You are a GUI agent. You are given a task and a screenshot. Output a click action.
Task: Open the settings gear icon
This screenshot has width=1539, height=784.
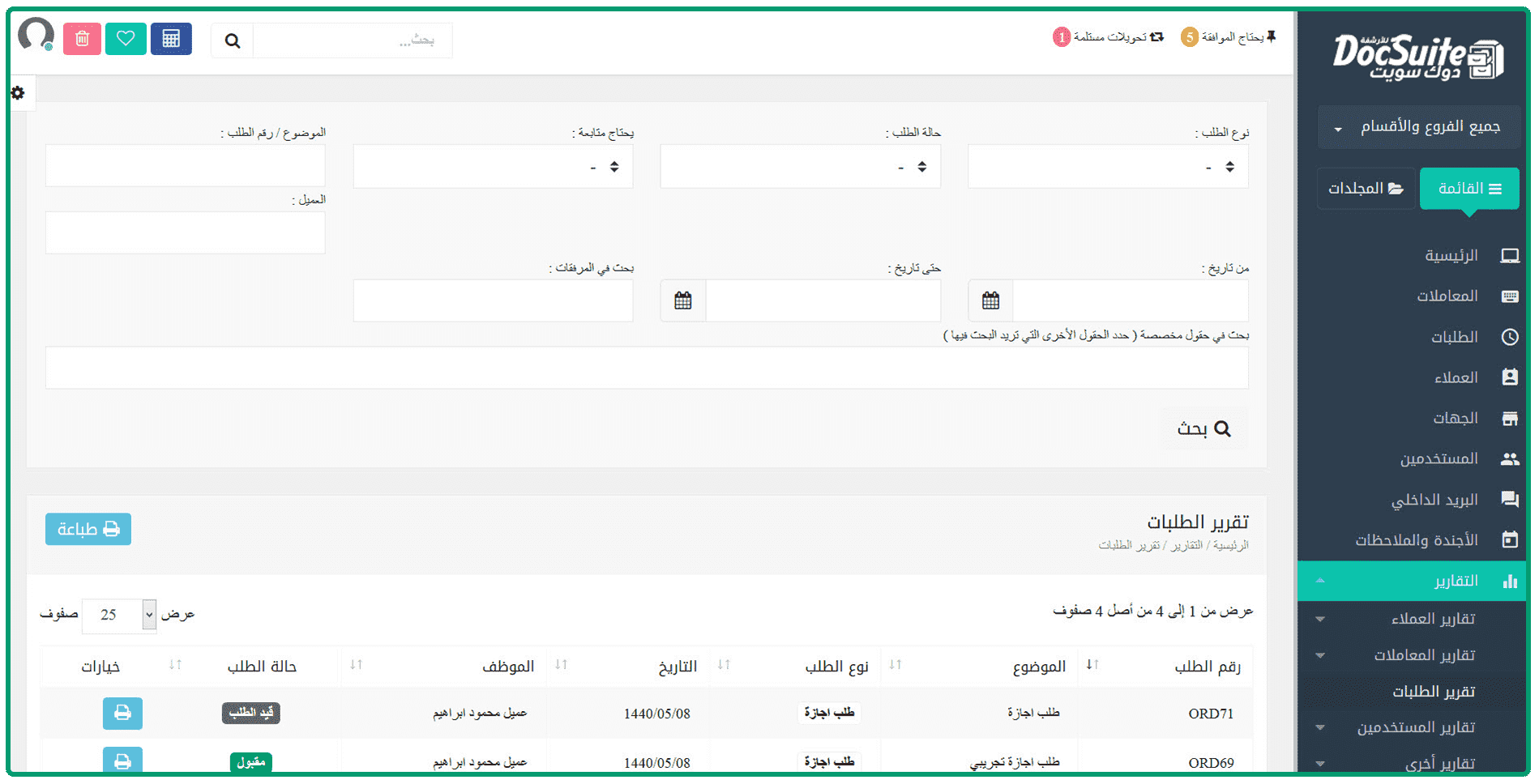tap(18, 93)
